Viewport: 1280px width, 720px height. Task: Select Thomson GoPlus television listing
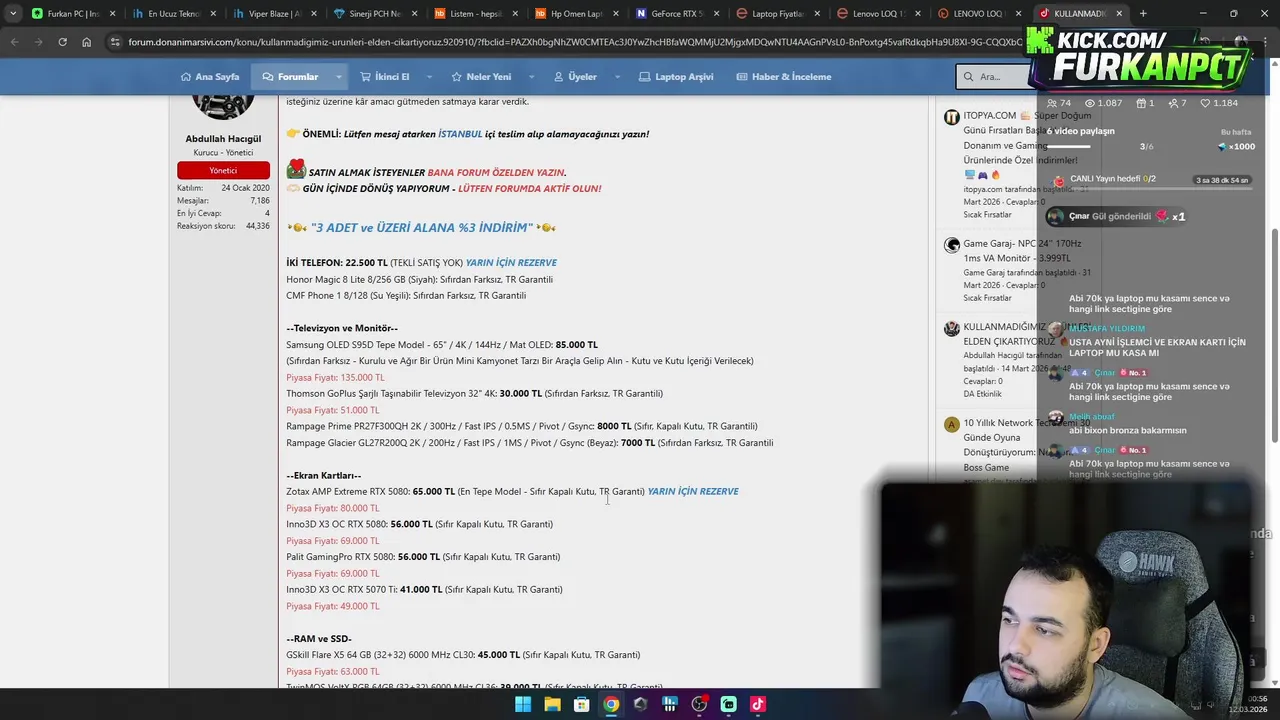pos(474,394)
